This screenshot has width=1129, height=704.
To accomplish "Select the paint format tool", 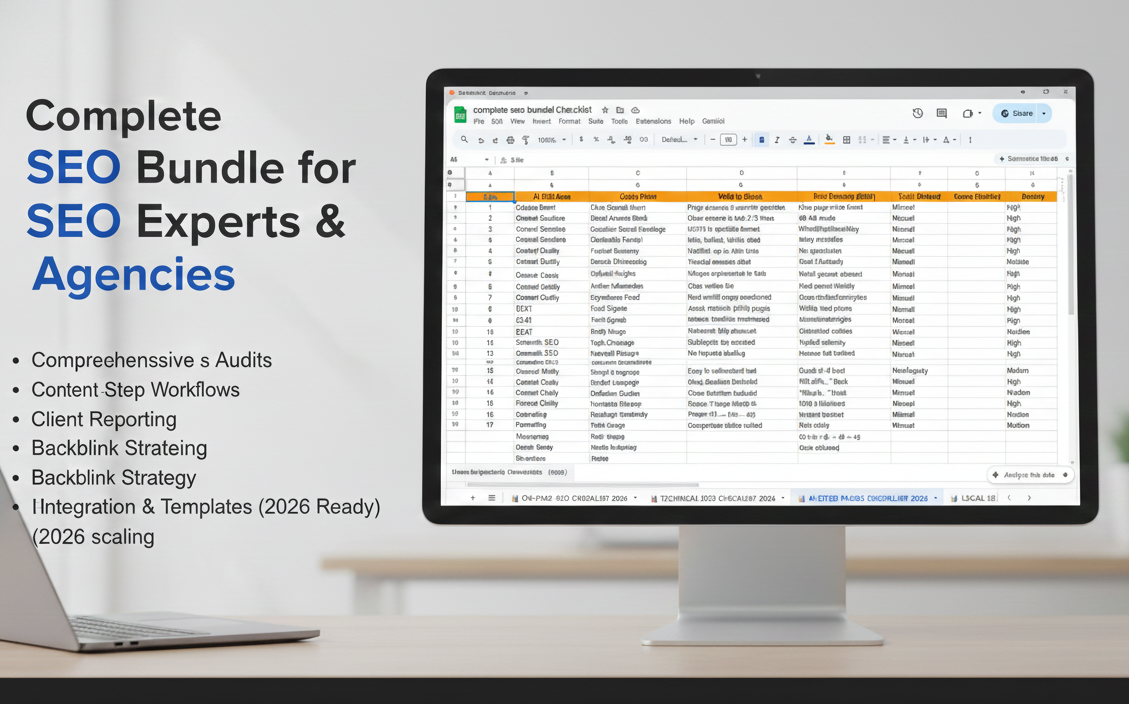I will pos(526,140).
